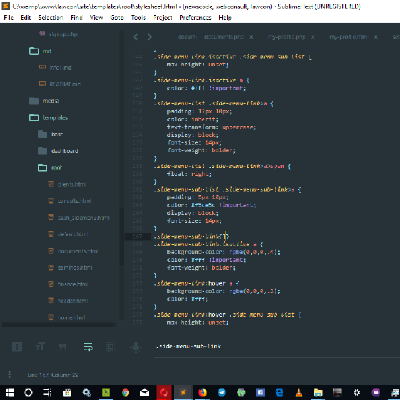The height and width of the screenshot is (400, 400).
Task: Open the status bar panel switcher icon
Action: 9,374
